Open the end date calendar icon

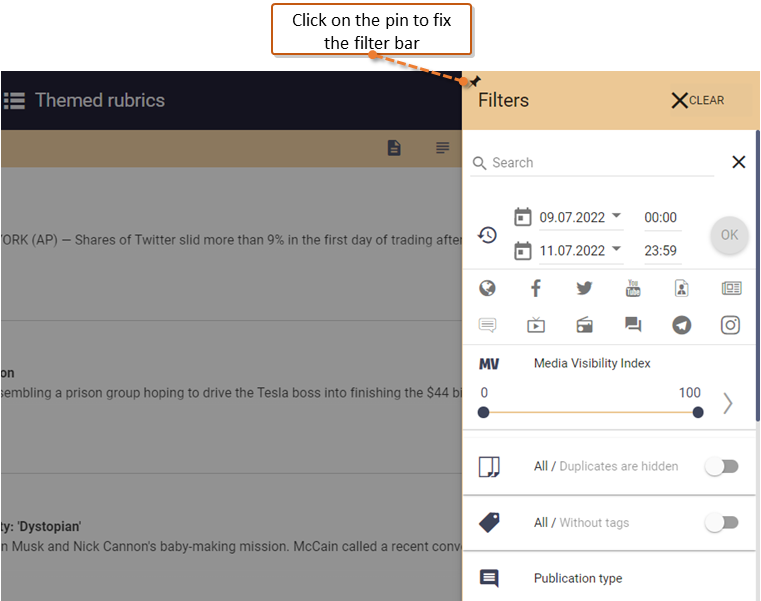tap(522, 250)
